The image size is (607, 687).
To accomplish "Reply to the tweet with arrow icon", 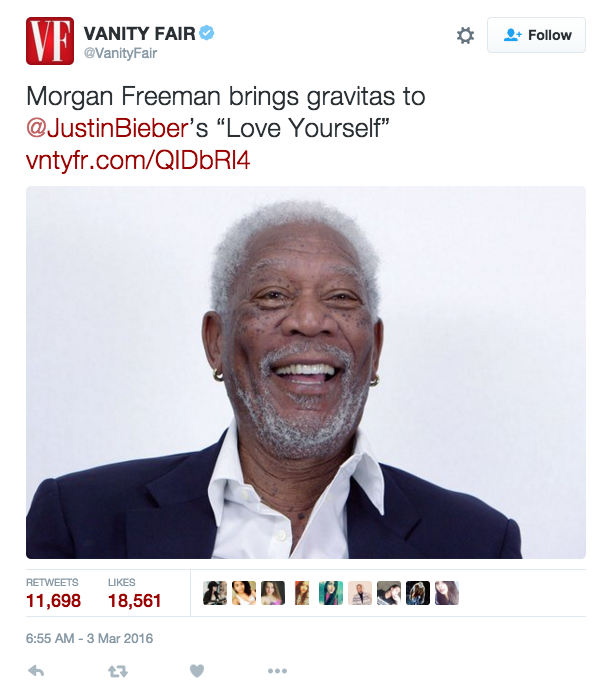I will [36, 670].
